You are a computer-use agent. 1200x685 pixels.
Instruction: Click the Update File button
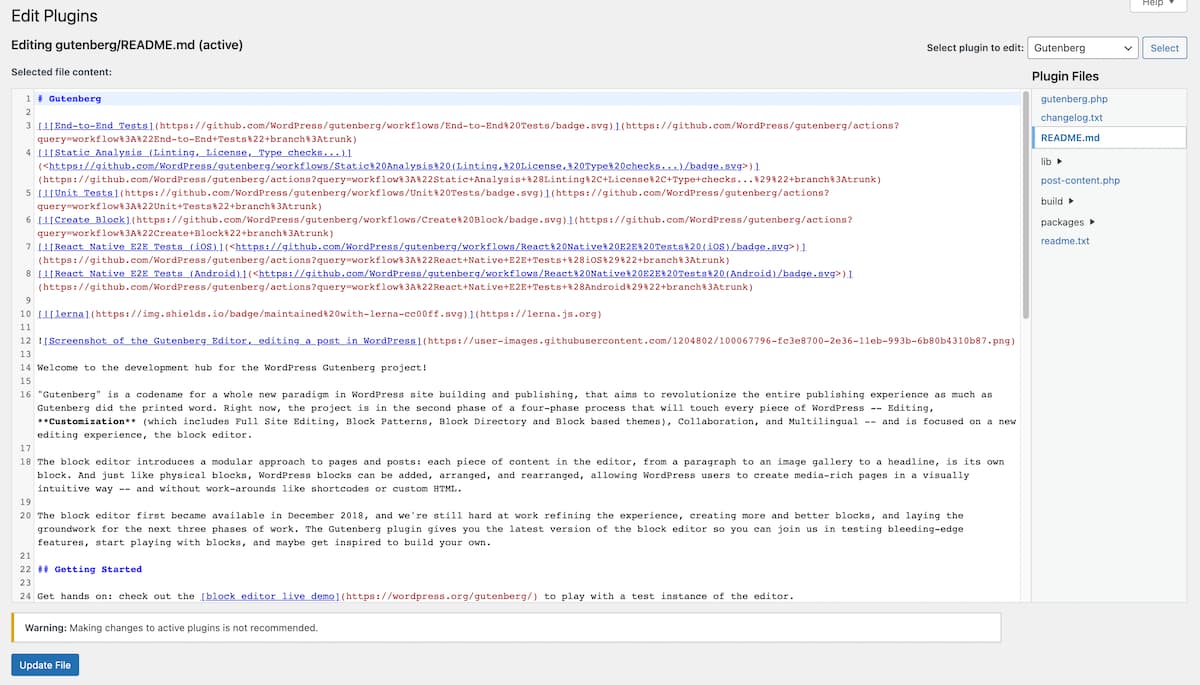tap(45, 665)
